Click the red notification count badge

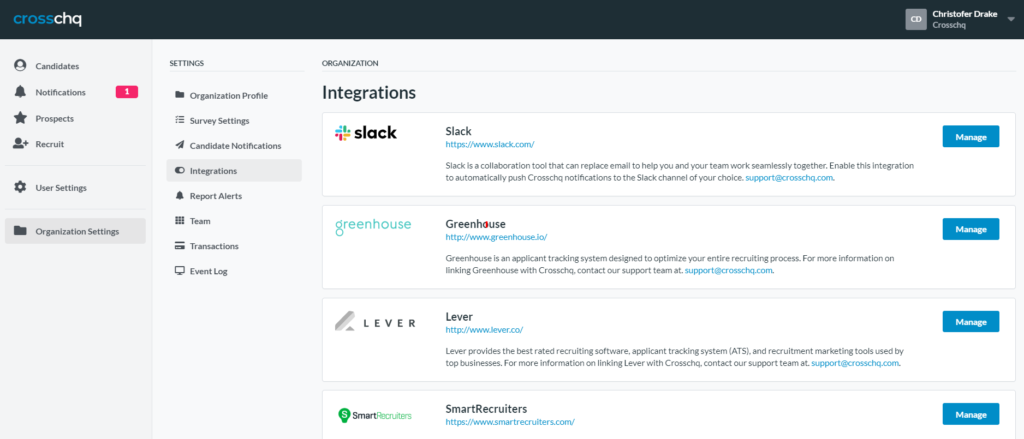pyautogui.click(x=127, y=92)
